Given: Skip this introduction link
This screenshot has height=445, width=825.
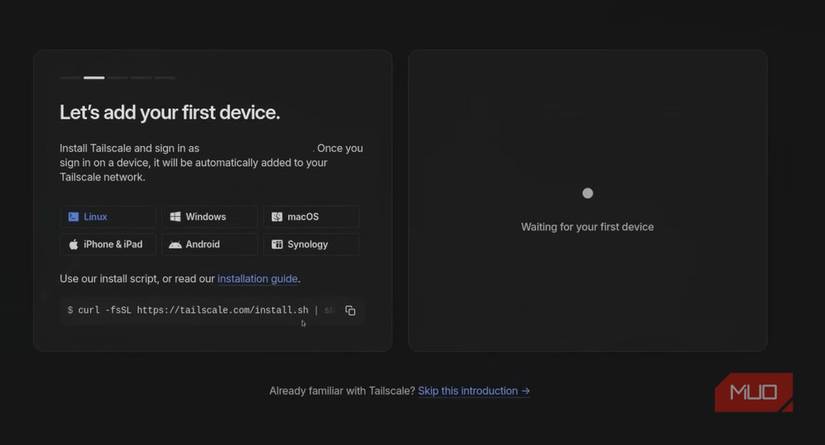Looking at the screenshot, I should (x=474, y=391).
